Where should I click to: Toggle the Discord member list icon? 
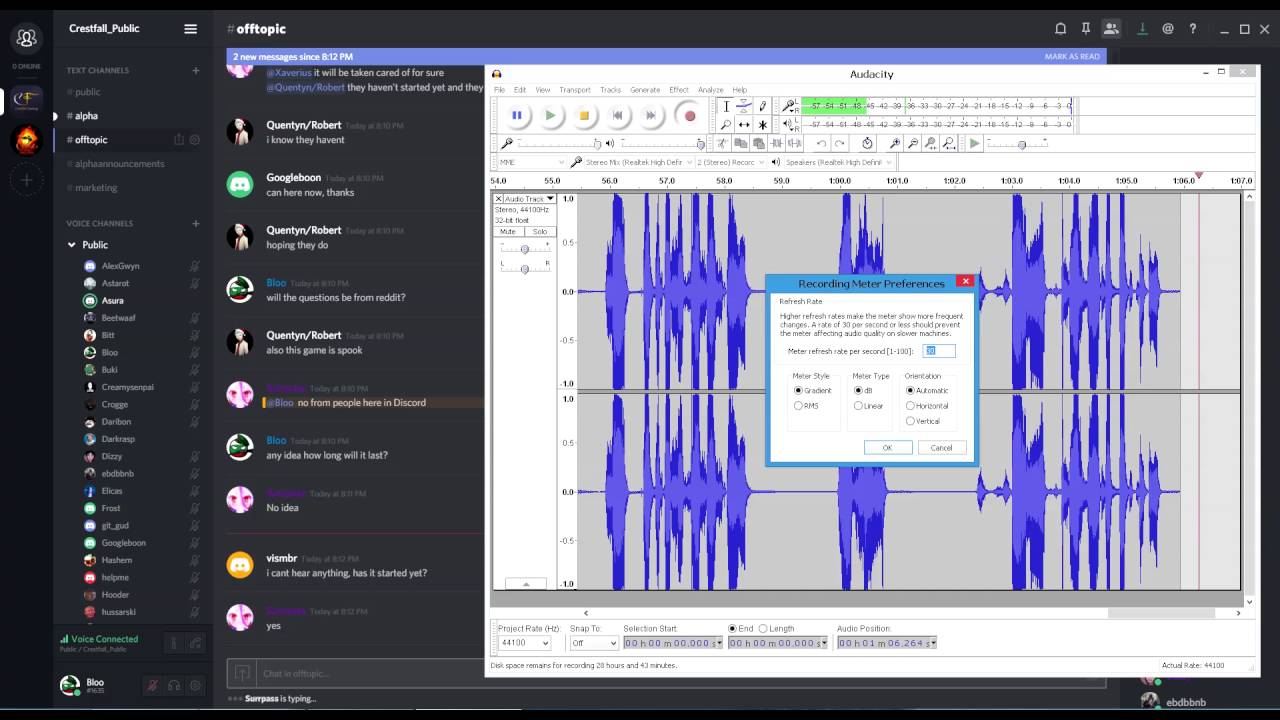(1111, 29)
